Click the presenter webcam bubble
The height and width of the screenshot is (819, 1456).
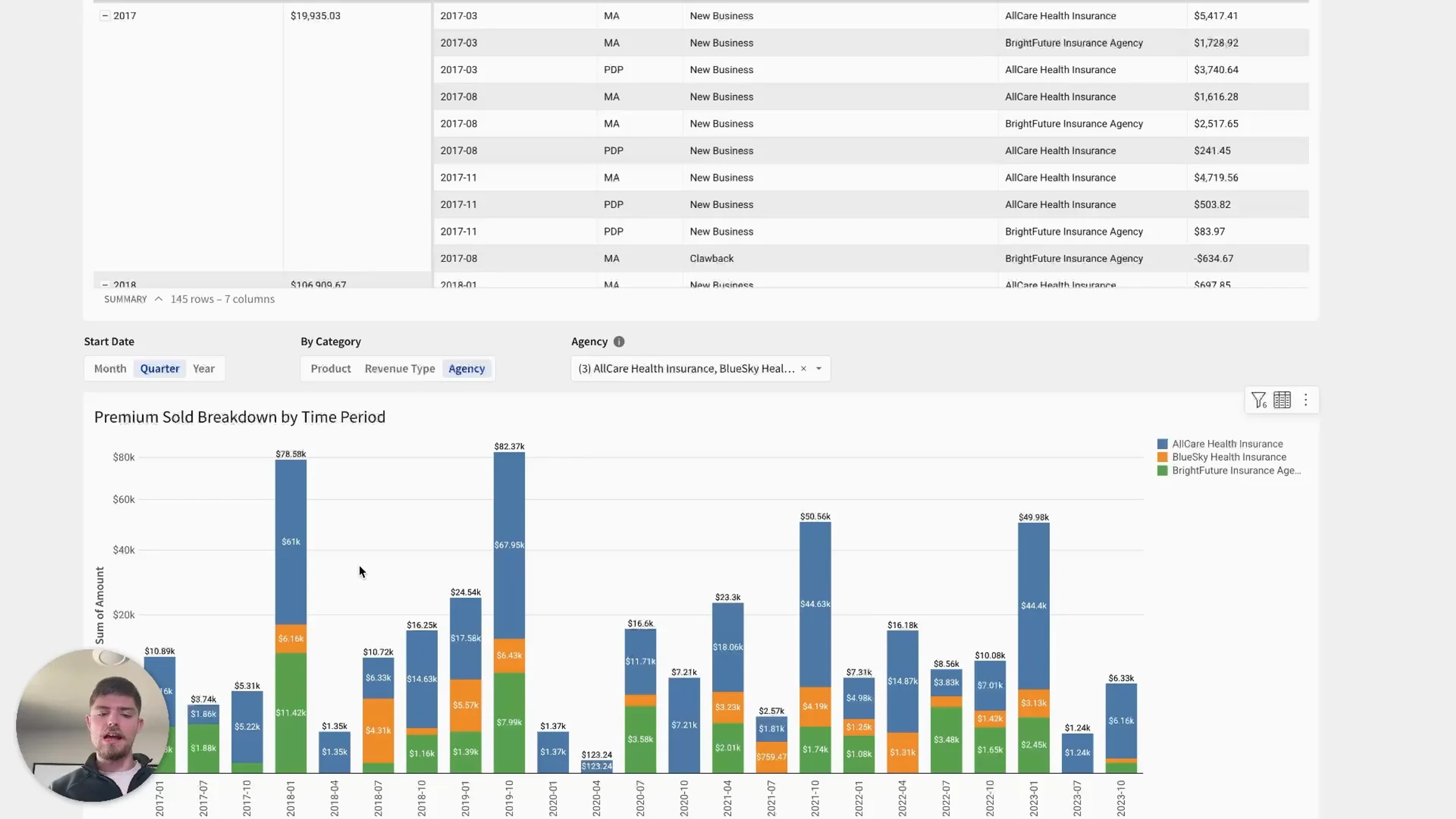click(x=92, y=725)
